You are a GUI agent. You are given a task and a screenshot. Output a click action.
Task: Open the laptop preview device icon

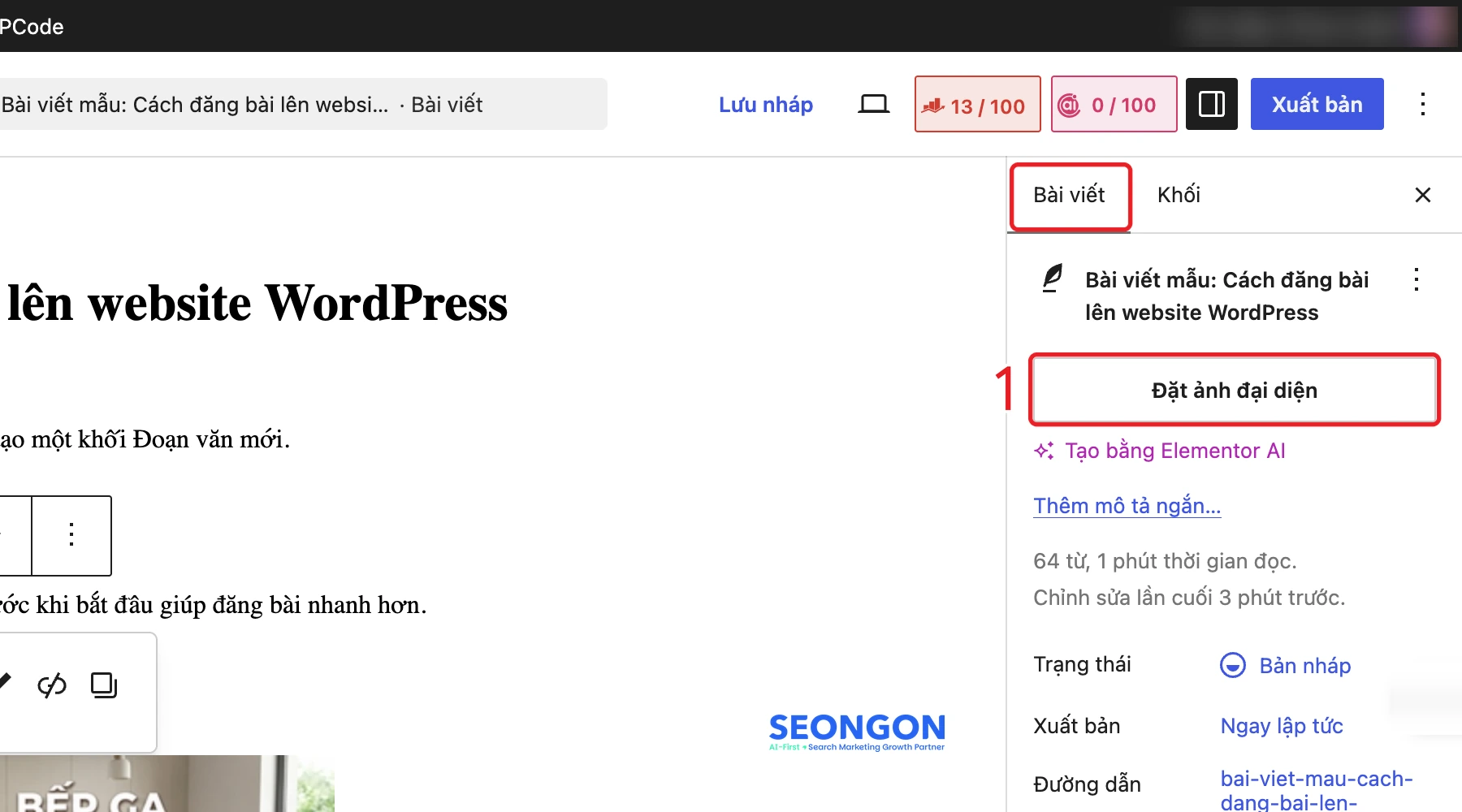tap(873, 104)
